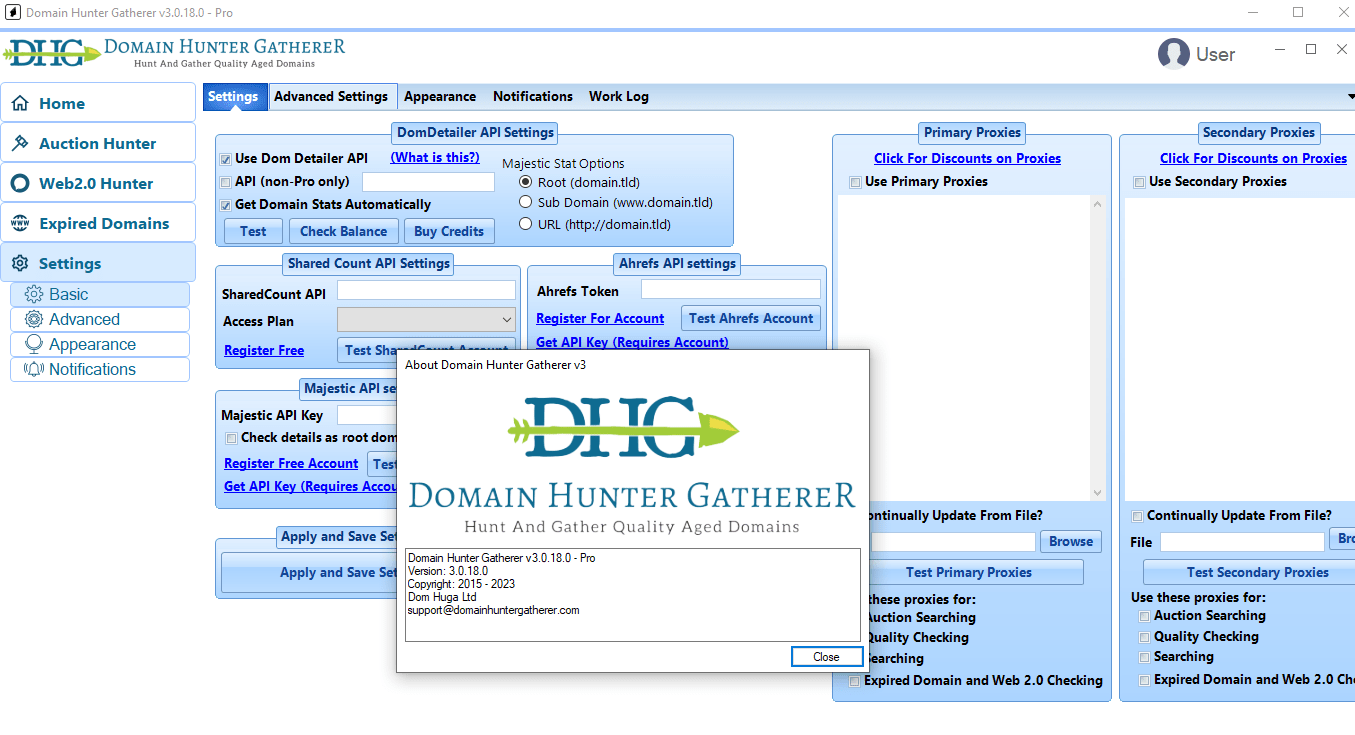Screen dimensions: 1355x735
Task: Open the Auction Hunter section
Action: (98, 143)
